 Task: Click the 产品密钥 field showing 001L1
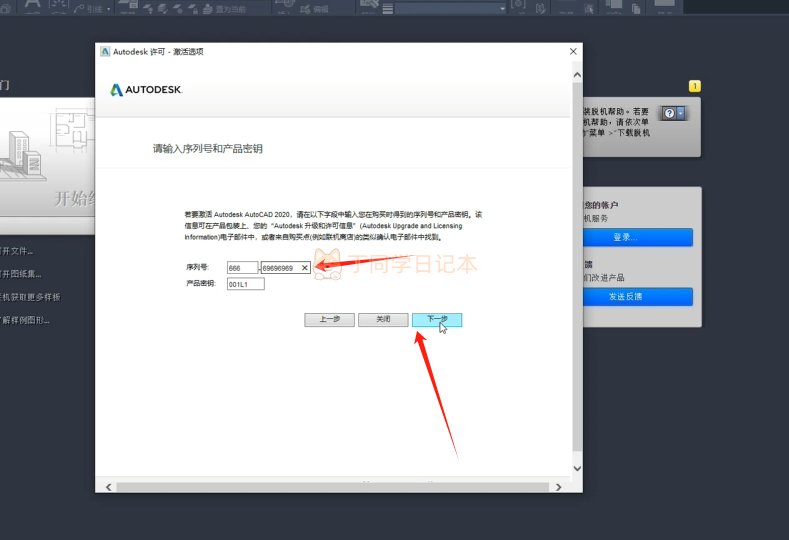click(246, 284)
